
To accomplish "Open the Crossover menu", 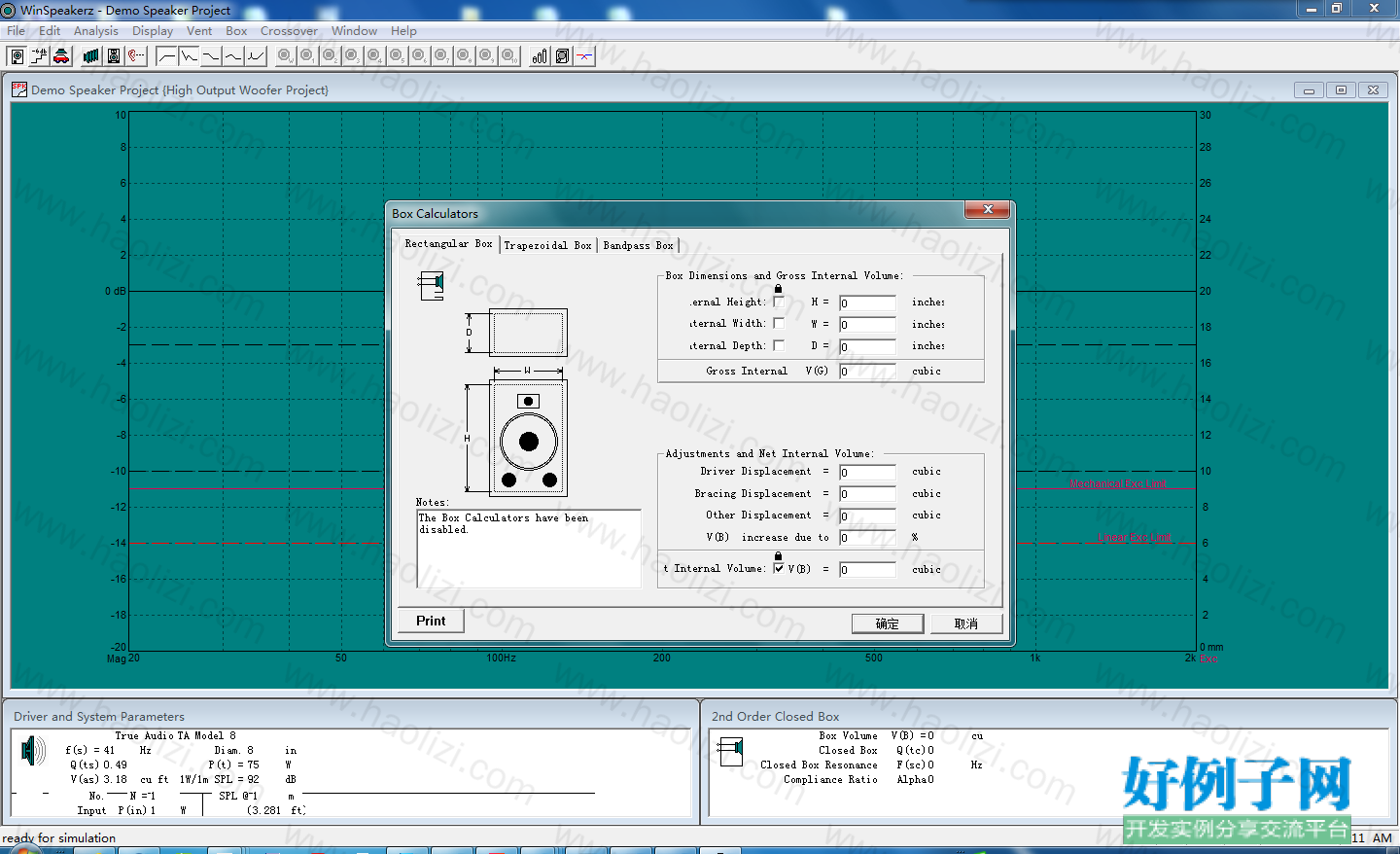I will click(x=289, y=31).
